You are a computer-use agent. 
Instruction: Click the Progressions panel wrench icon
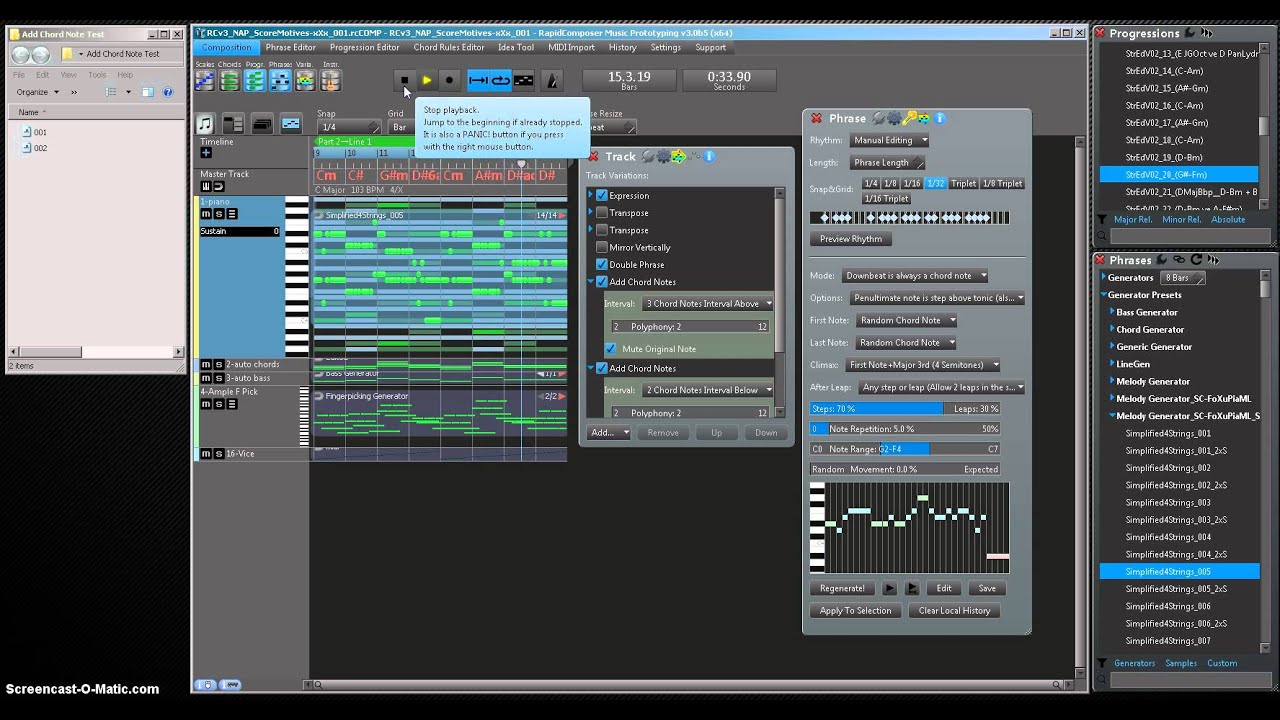point(1190,33)
